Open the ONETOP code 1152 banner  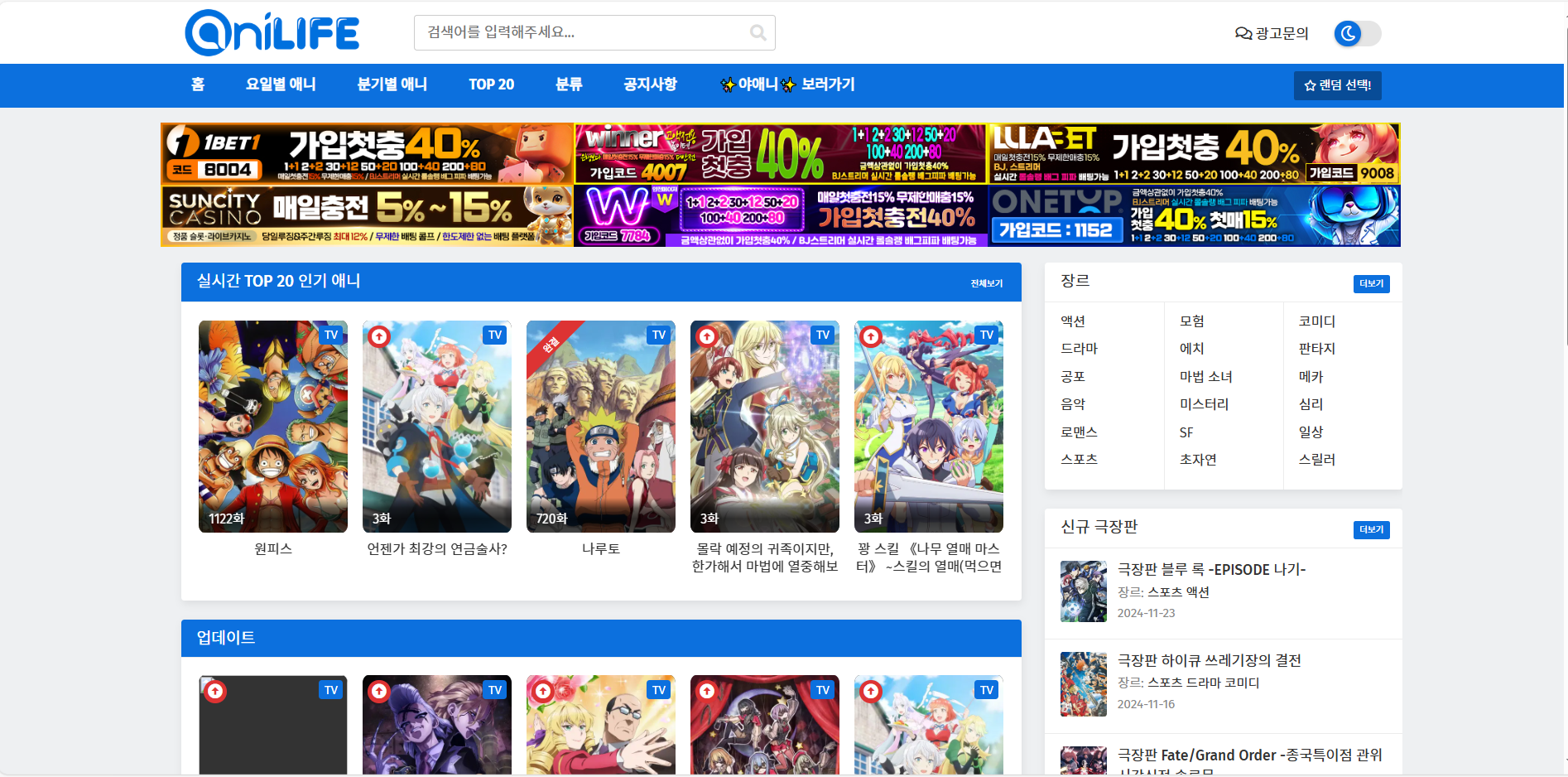(1194, 215)
